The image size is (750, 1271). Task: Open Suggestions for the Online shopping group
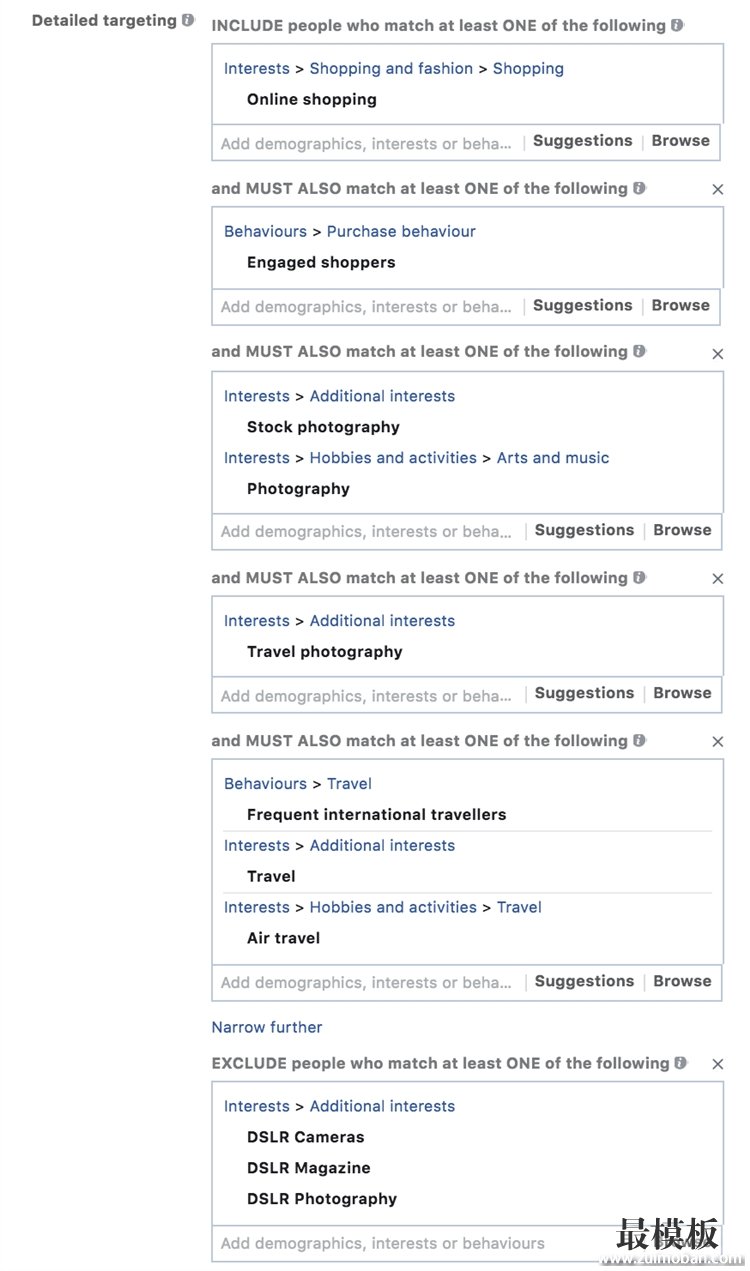[582, 141]
